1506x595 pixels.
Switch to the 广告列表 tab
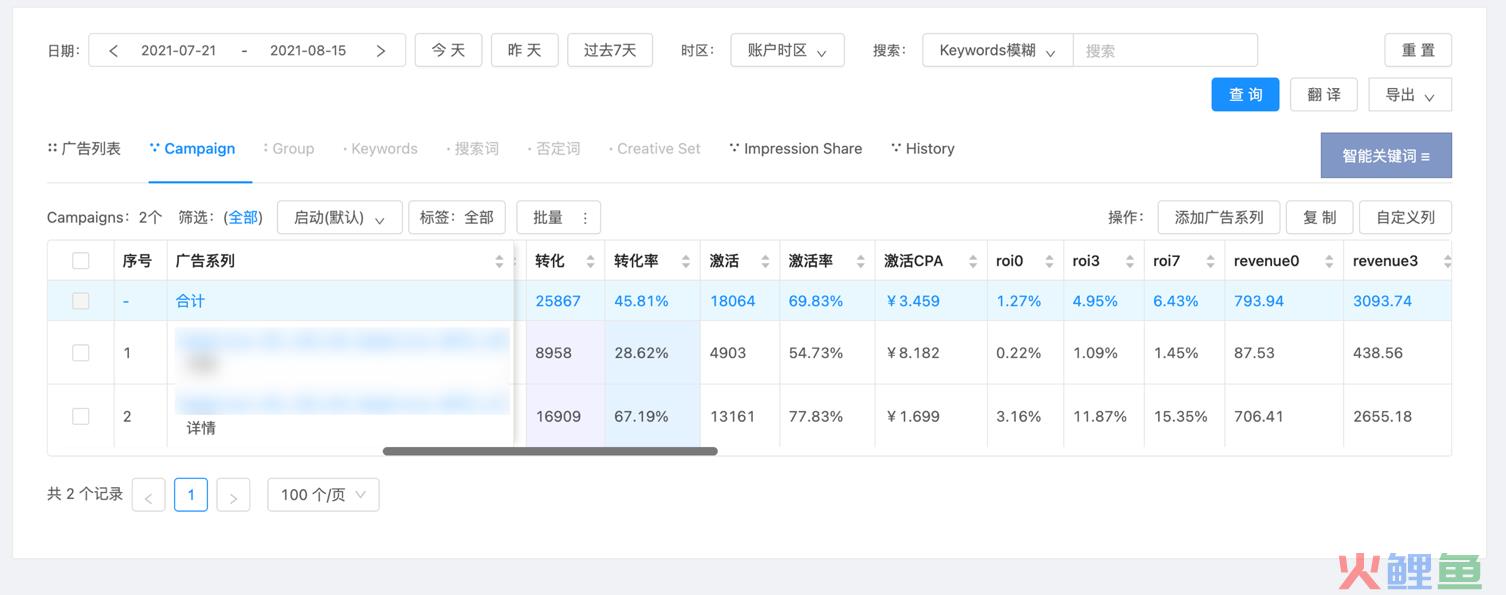[84, 149]
